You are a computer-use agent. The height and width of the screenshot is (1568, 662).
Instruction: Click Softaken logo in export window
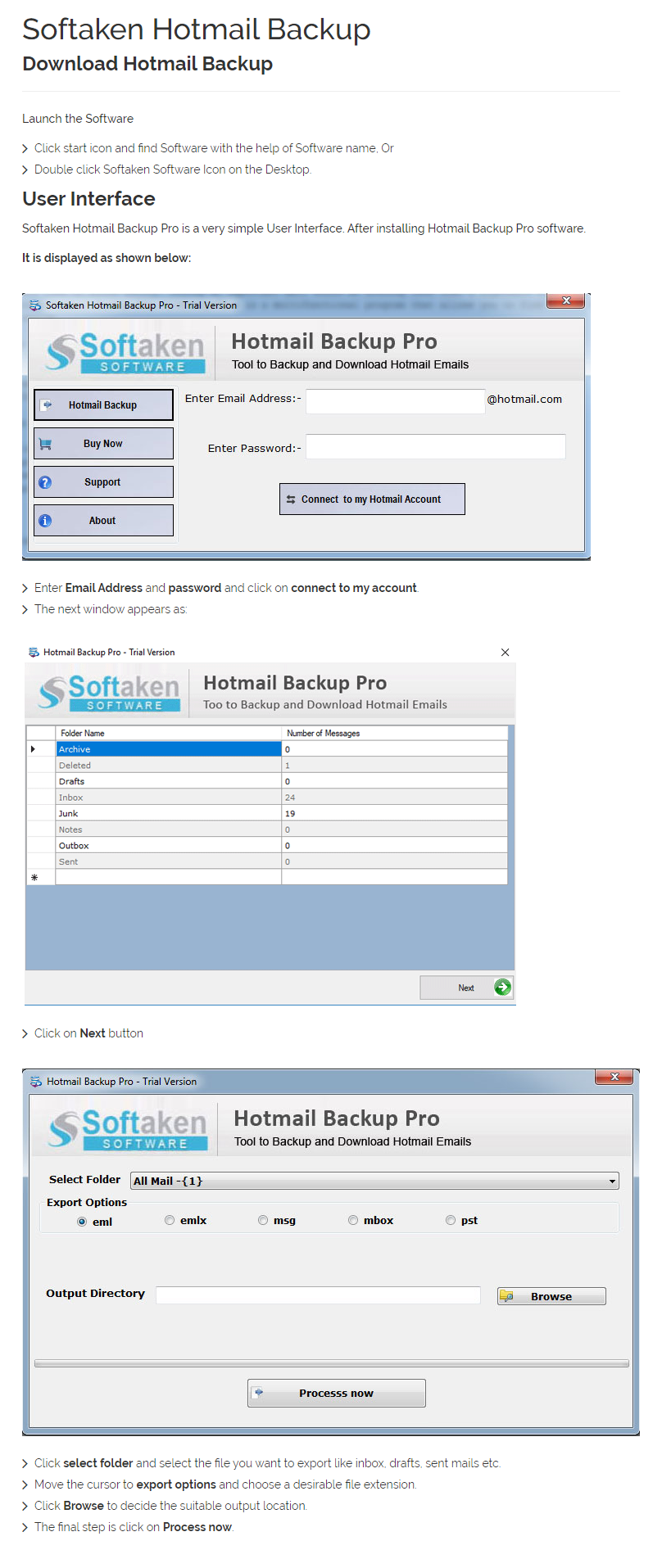click(128, 1130)
